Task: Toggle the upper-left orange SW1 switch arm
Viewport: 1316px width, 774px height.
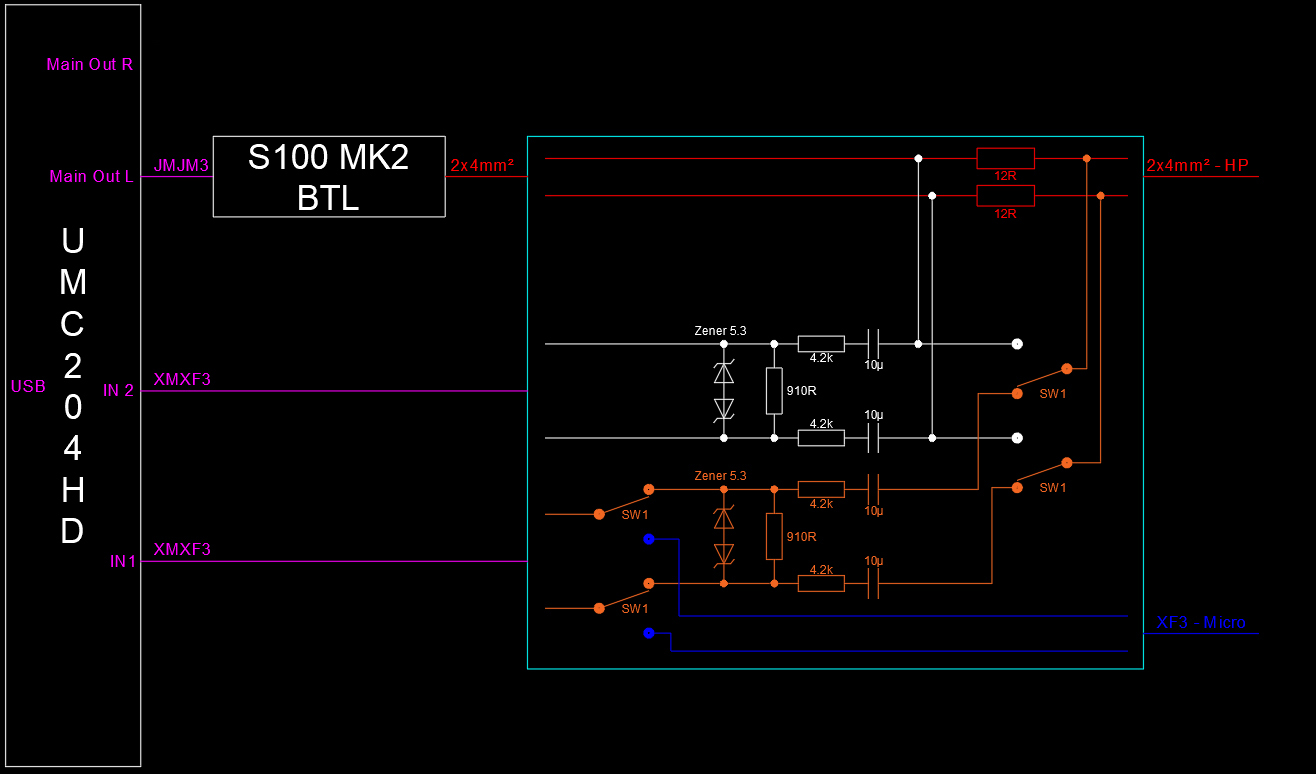Action: [x=624, y=501]
